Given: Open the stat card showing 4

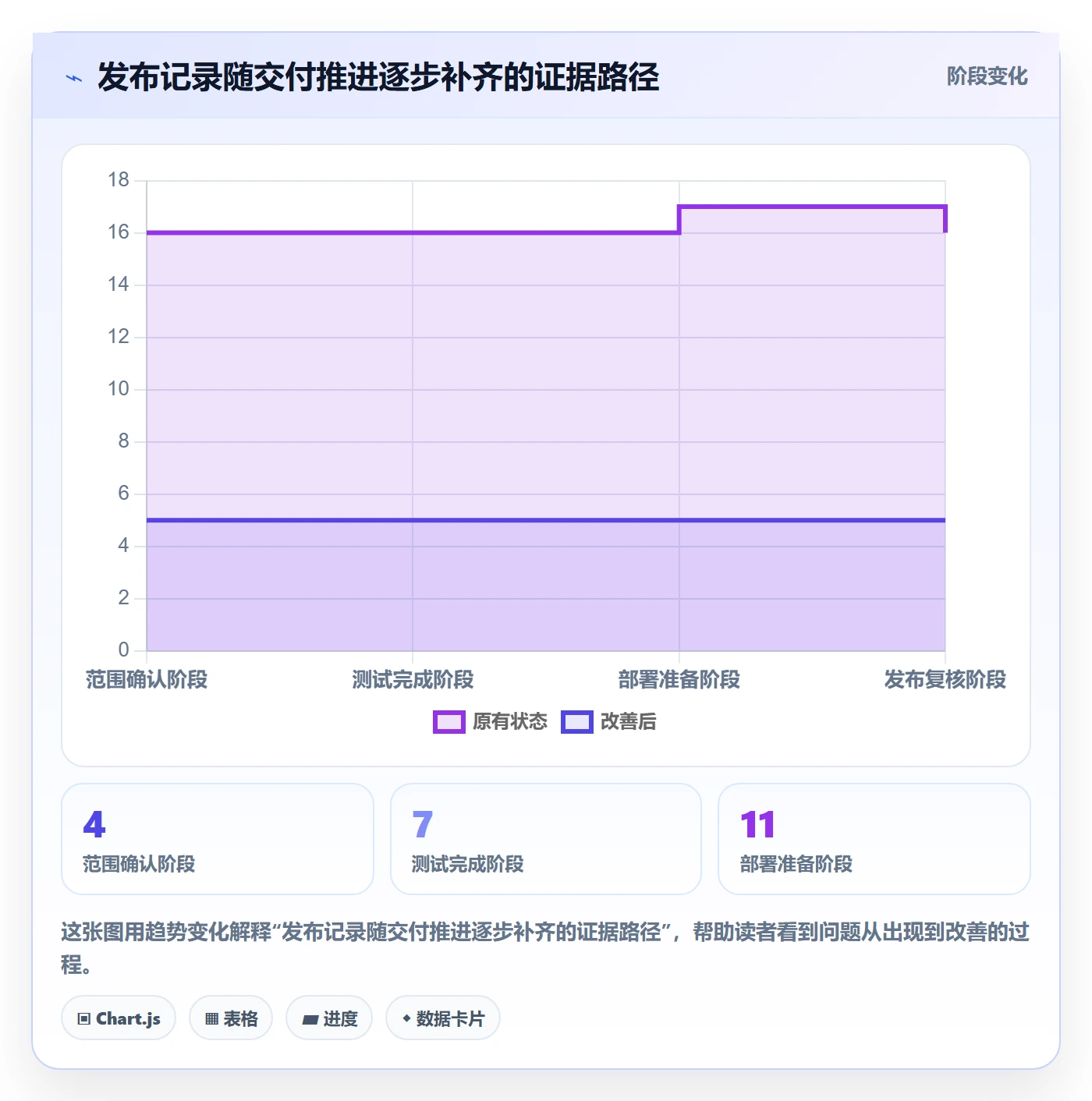Looking at the screenshot, I should (218, 839).
